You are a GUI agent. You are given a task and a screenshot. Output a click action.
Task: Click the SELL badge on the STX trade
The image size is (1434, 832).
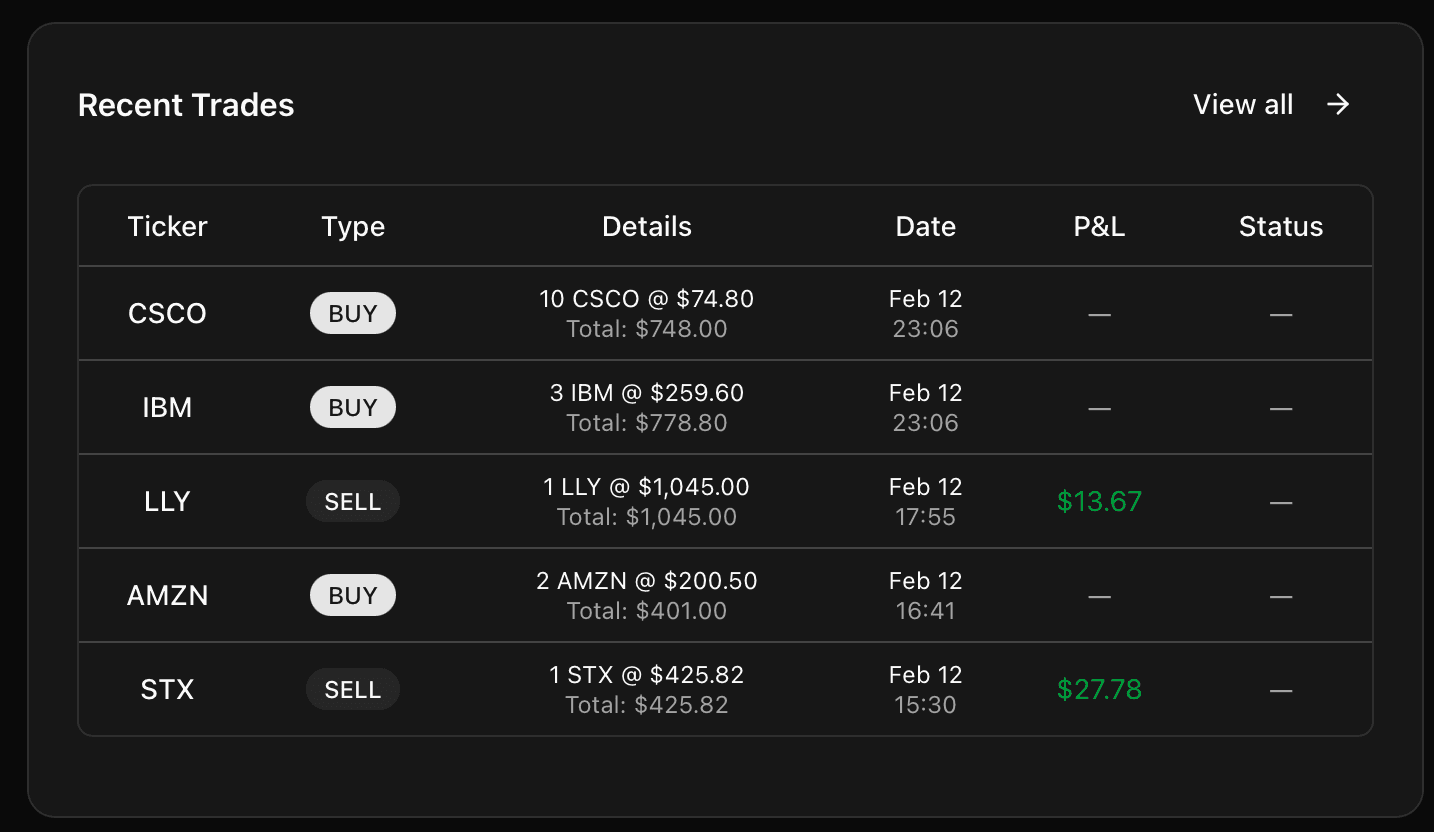click(x=353, y=688)
